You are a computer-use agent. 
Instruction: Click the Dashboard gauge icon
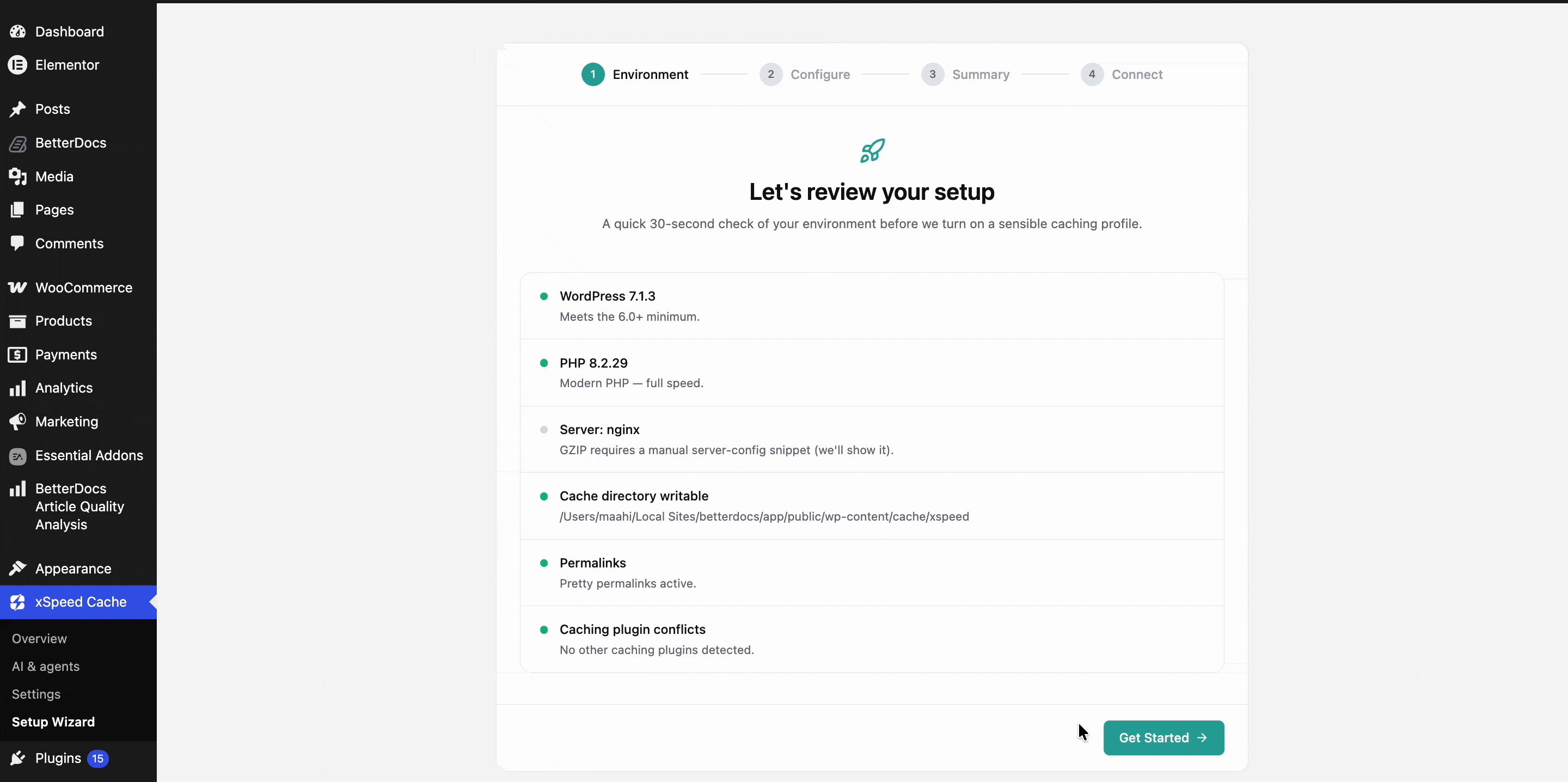pyautogui.click(x=17, y=32)
